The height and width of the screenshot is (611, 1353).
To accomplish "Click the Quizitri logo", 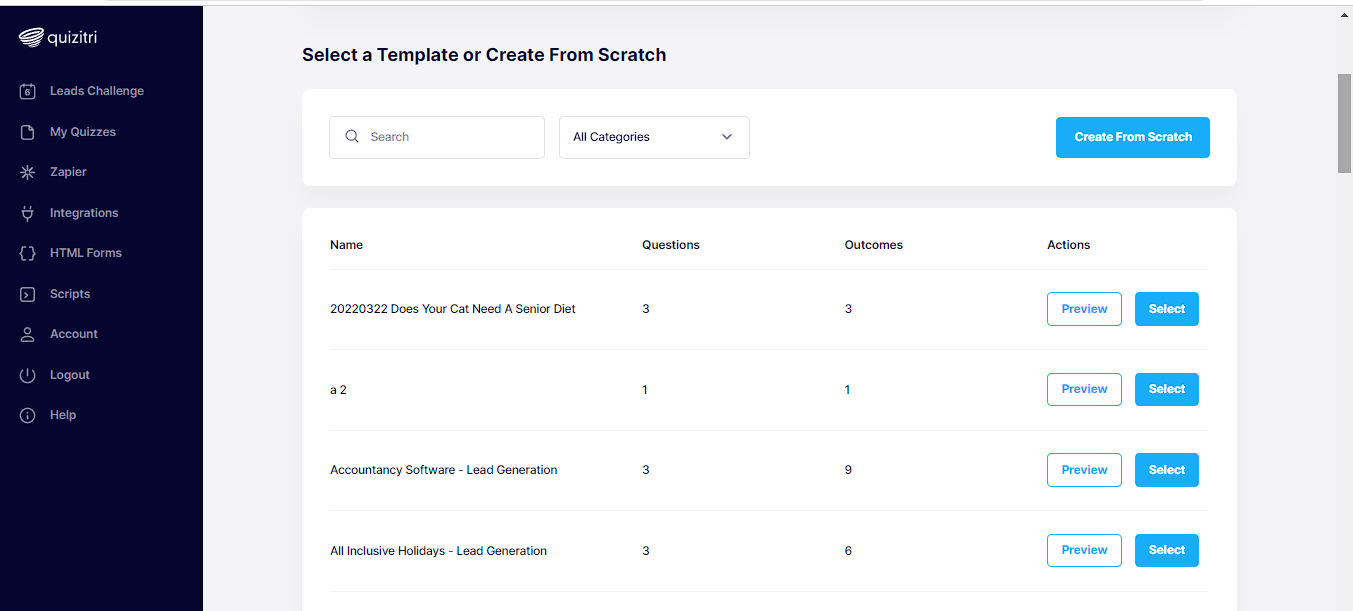I will click(x=58, y=38).
